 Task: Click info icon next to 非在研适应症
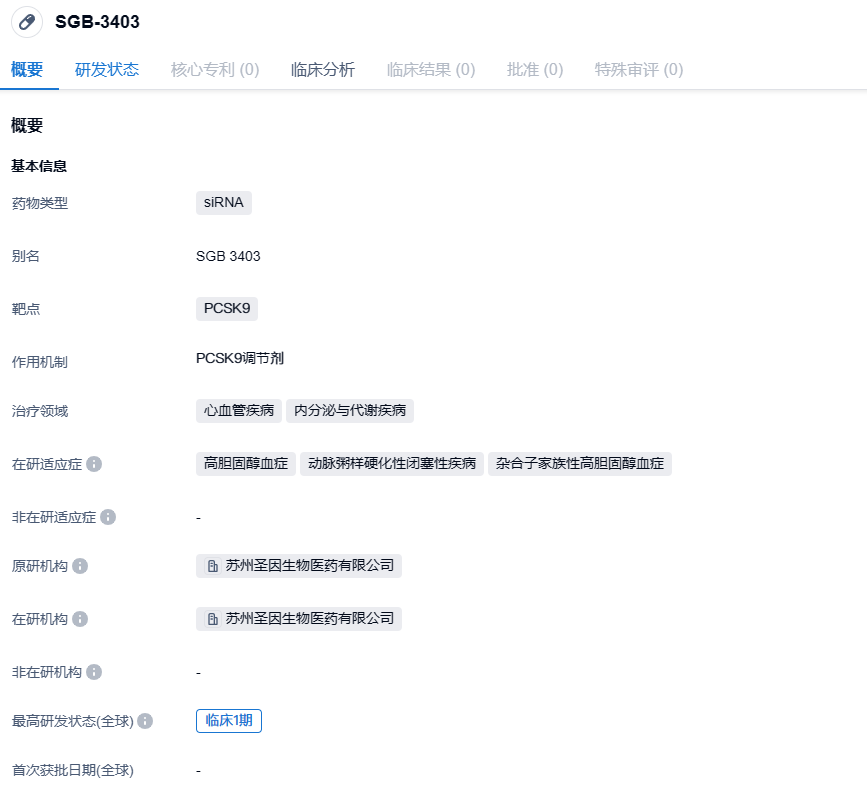click(x=108, y=517)
